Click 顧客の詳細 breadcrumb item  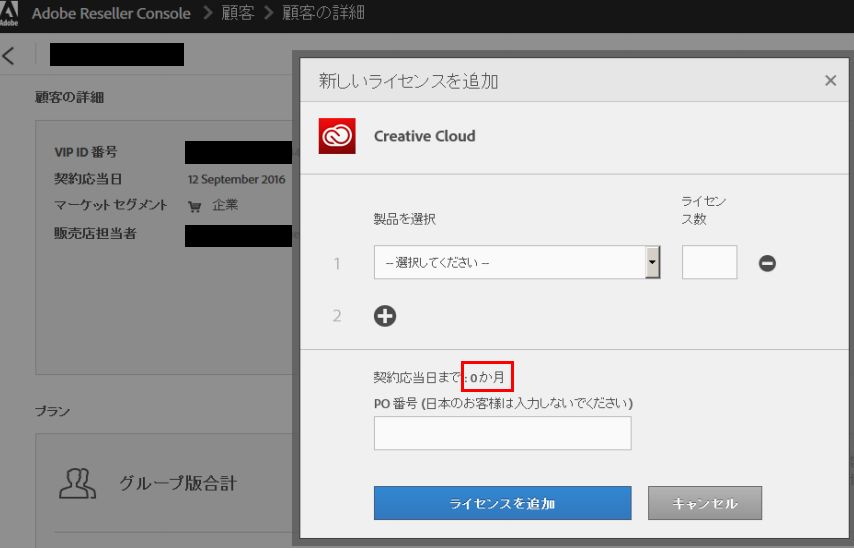point(323,13)
